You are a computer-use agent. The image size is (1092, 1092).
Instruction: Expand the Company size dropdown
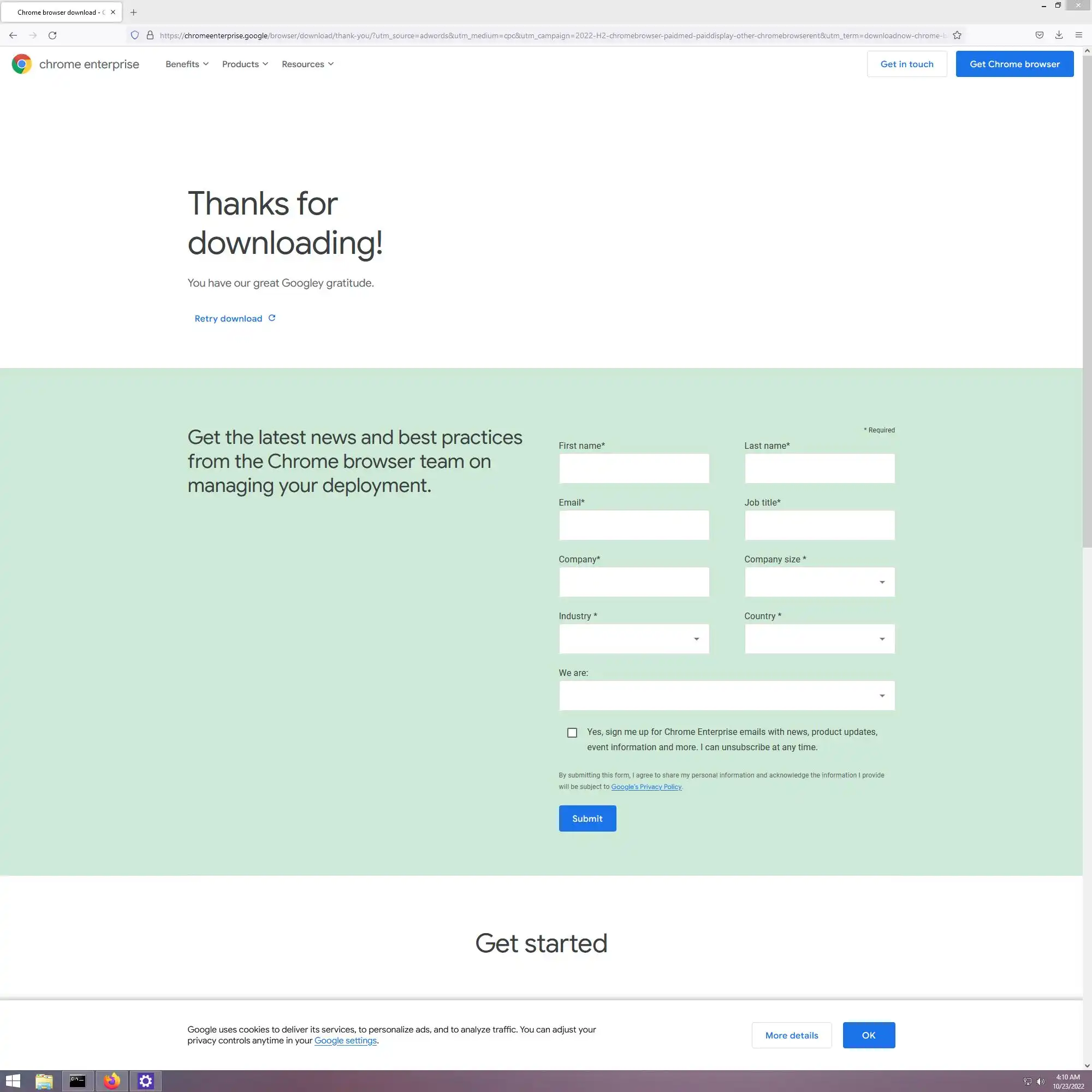point(819,582)
